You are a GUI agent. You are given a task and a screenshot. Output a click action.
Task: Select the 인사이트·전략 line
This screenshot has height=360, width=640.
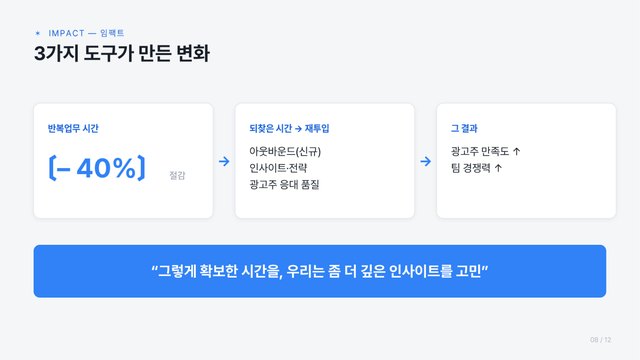(x=278, y=168)
